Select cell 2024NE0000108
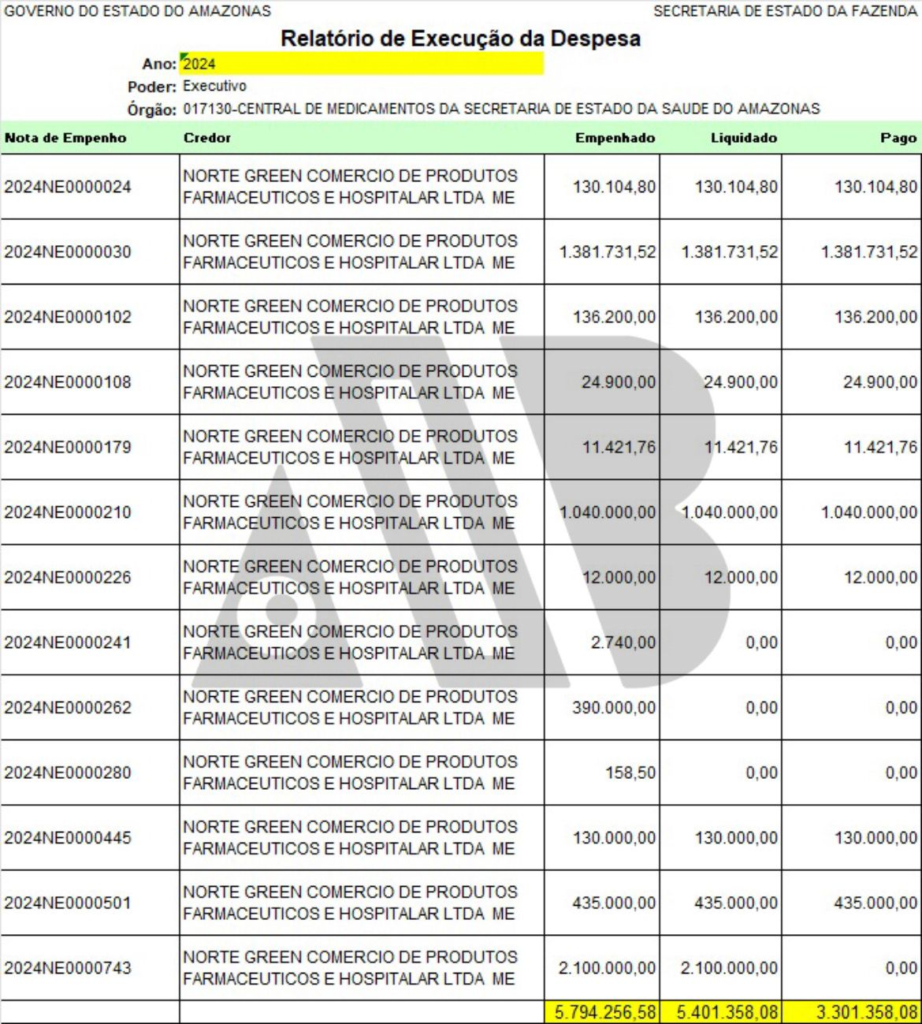 point(90,382)
